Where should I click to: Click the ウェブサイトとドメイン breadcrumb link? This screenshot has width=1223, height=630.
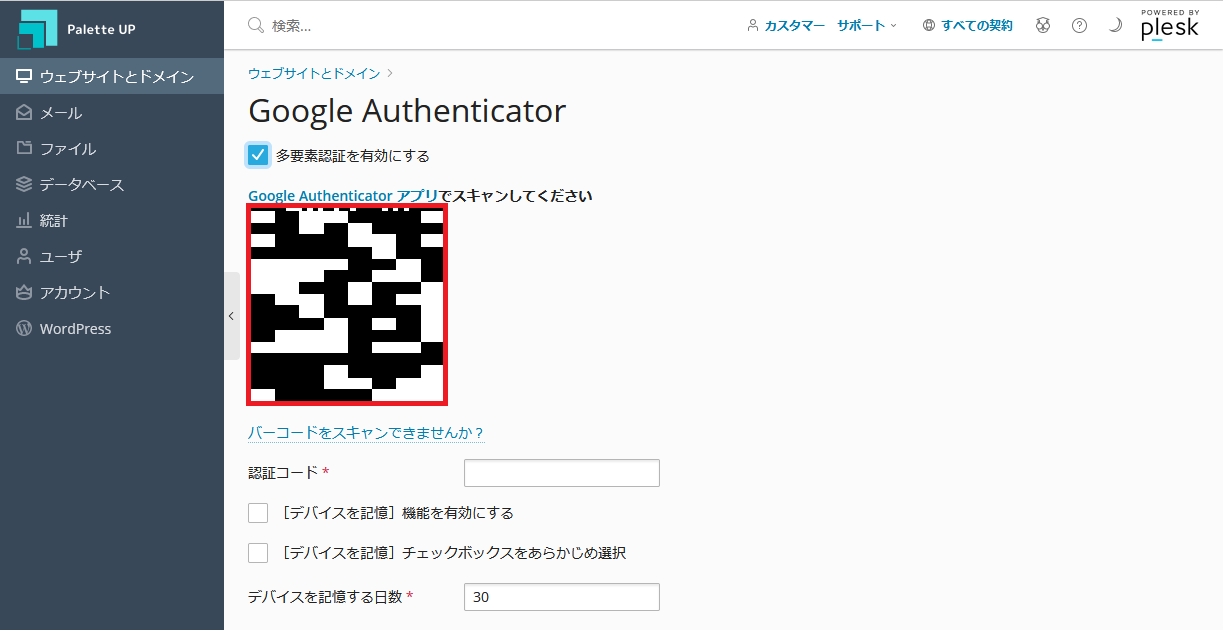[x=314, y=73]
